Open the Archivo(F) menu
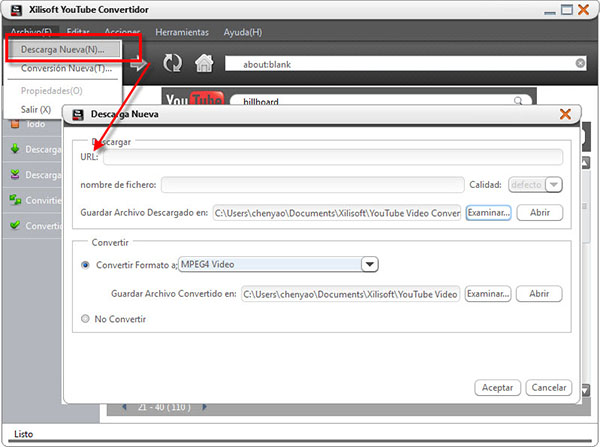 [31, 31]
